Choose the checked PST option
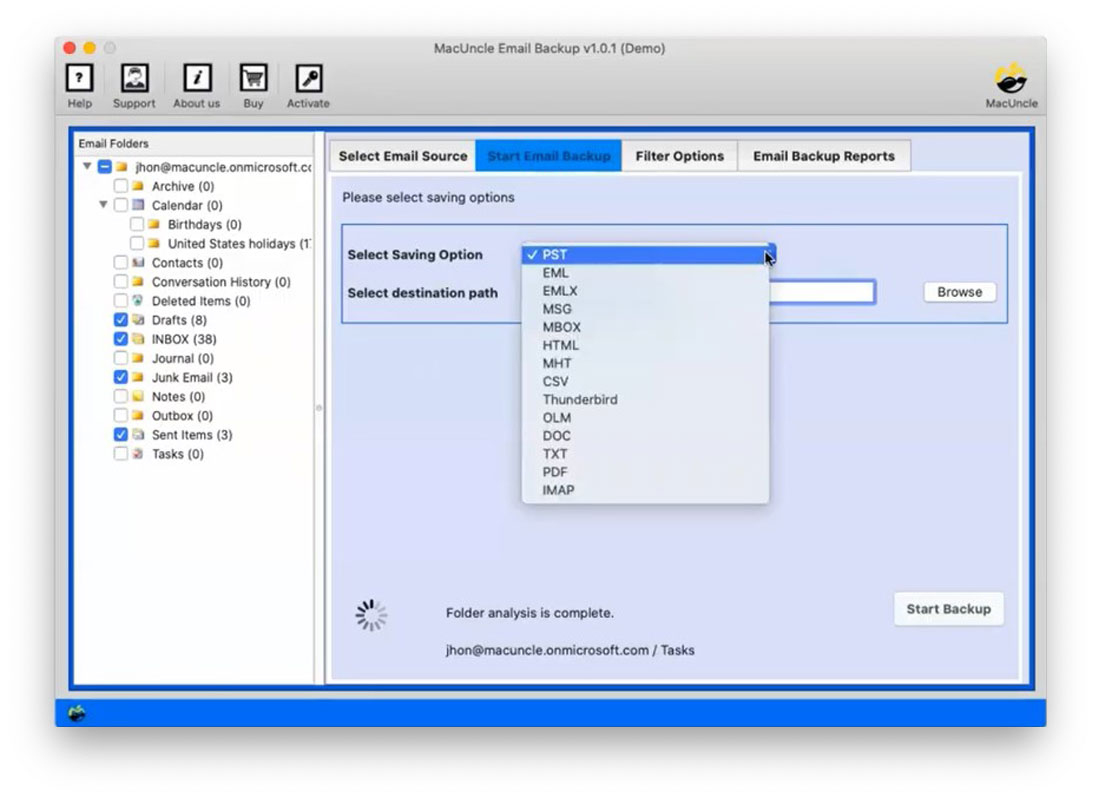Image resolution: width=1096 pixels, height=799 pixels. (x=645, y=254)
